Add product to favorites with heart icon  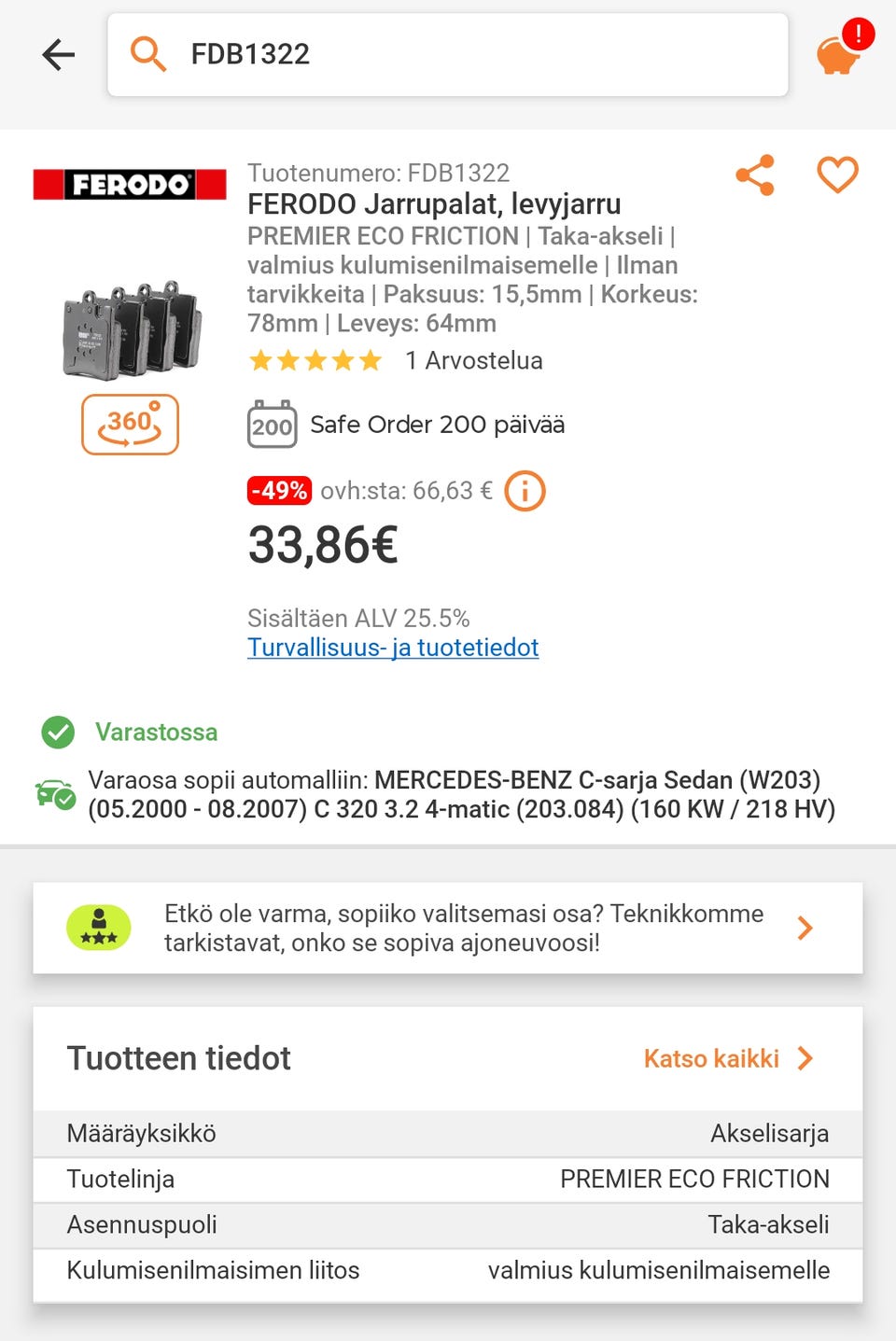click(x=837, y=175)
